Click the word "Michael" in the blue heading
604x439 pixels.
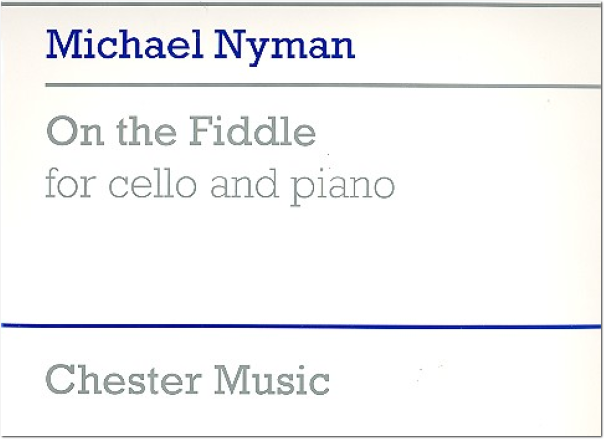[x=124, y=44]
